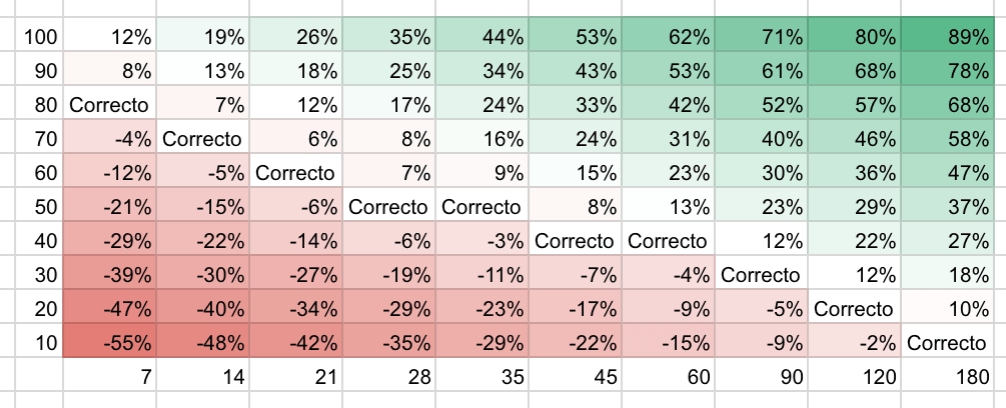
Task: Click the cell showing -21%
Action: pyautogui.click(x=109, y=206)
